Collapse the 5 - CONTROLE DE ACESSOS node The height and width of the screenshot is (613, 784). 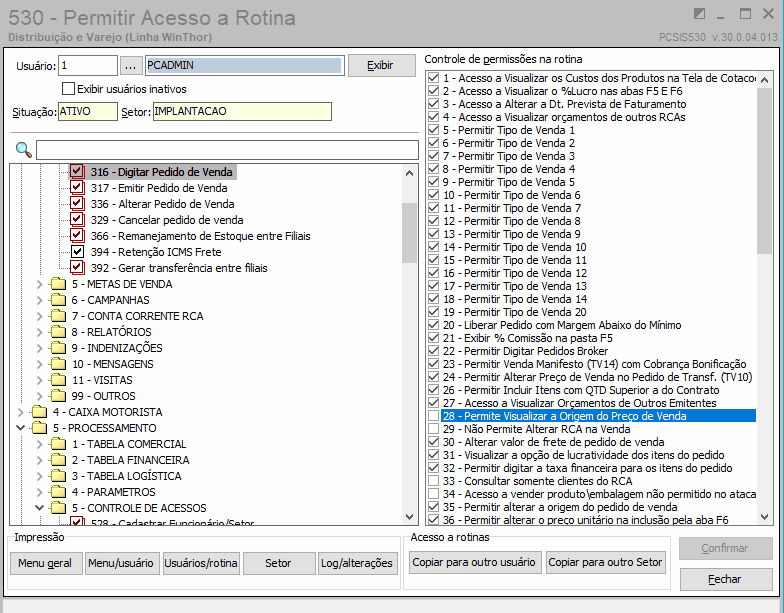(40, 508)
